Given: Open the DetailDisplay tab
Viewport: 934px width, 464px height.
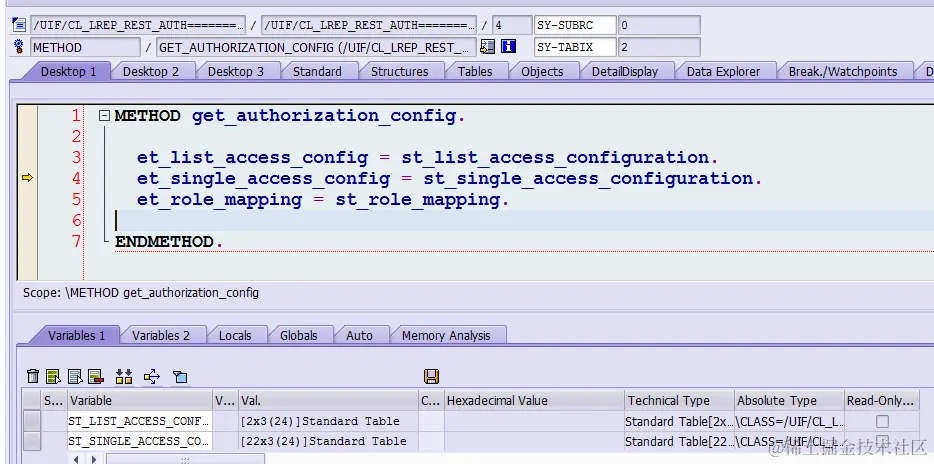Looking at the screenshot, I should 625,71.
